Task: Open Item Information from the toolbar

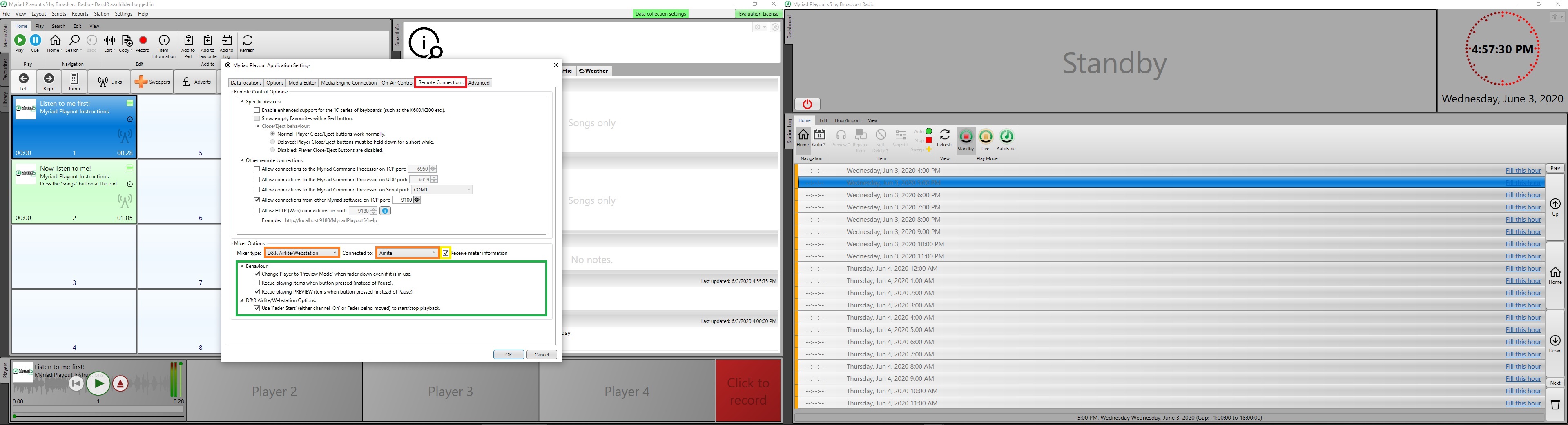Action: click(x=164, y=45)
